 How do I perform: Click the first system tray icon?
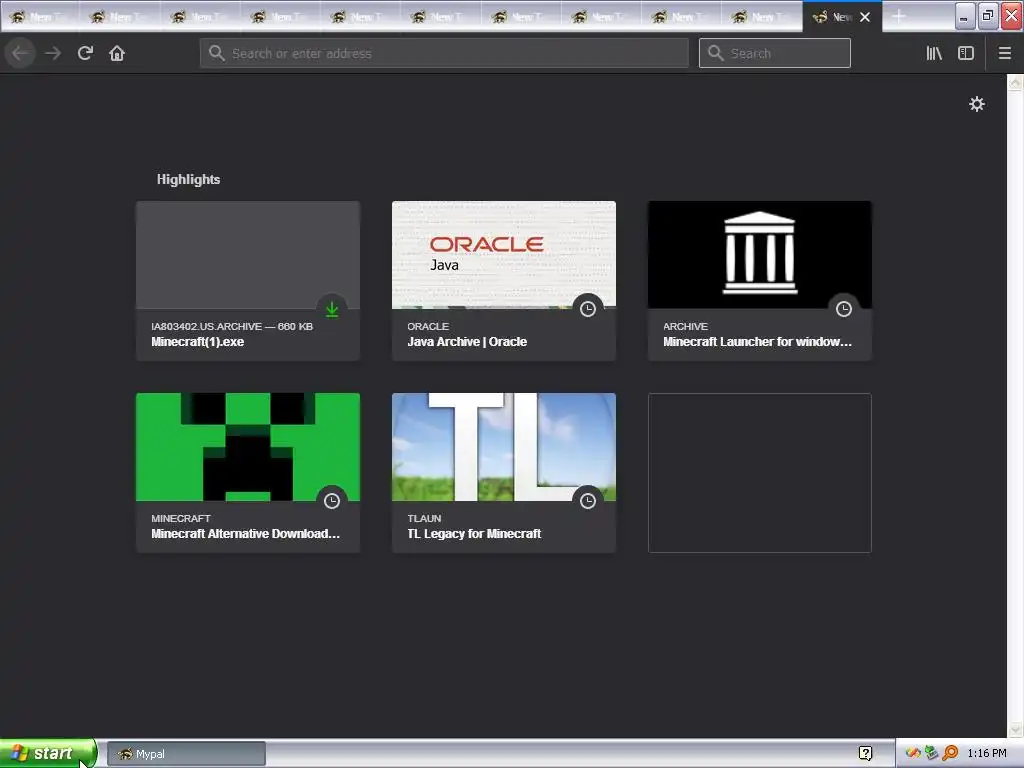(x=914, y=753)
